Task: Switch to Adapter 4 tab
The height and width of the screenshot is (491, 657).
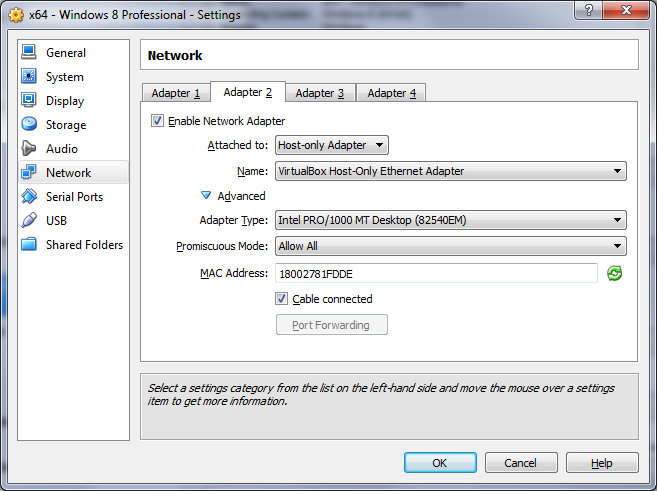Action: click(391, 93)
